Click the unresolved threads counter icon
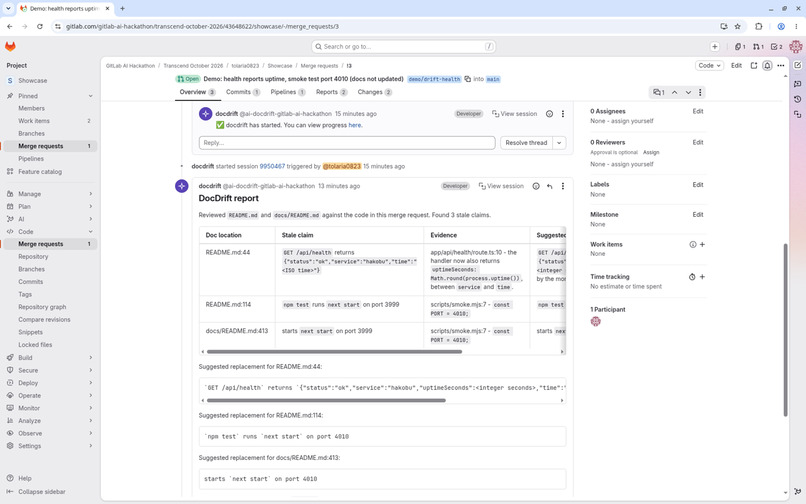 pyautogui.click(x=658, y=93)
